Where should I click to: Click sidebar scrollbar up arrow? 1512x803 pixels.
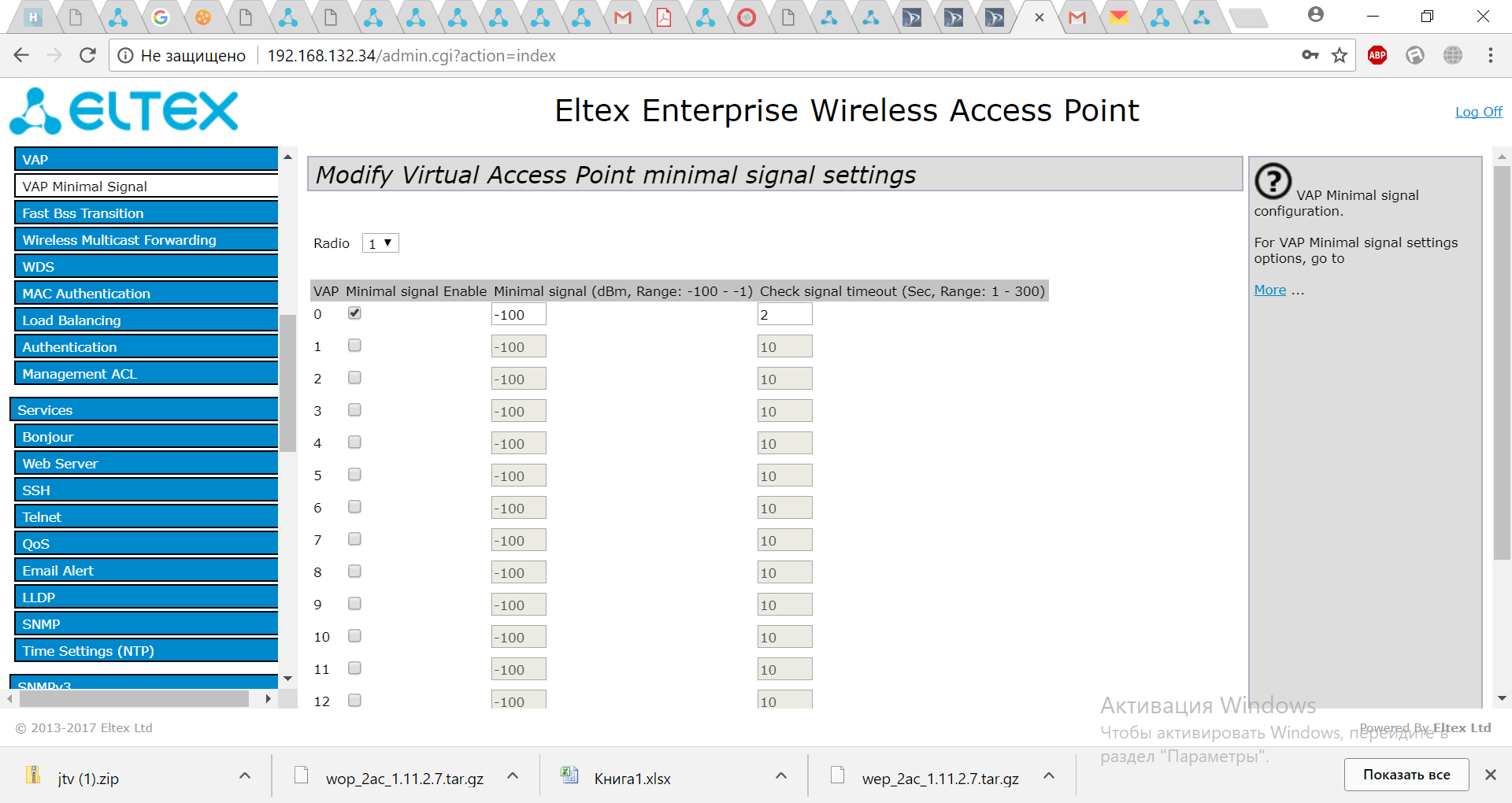tap(288, 157)
